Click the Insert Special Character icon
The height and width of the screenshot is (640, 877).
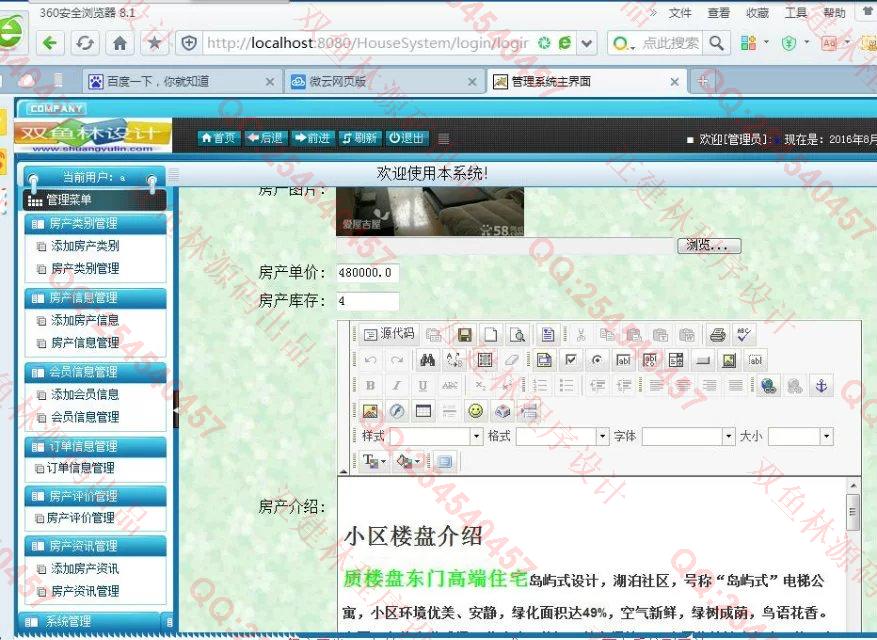point(502,411)
